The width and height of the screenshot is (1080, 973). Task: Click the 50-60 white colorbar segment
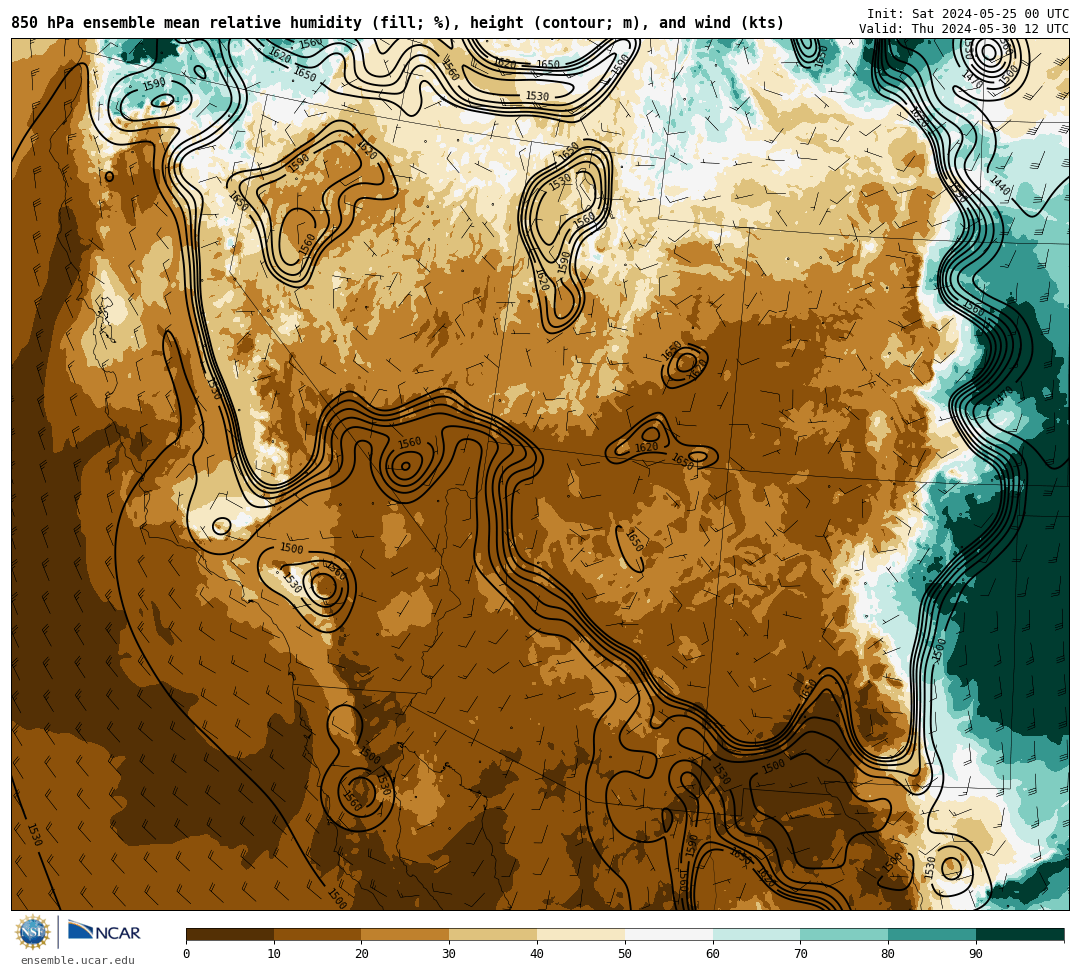click(x=669, y=934)
